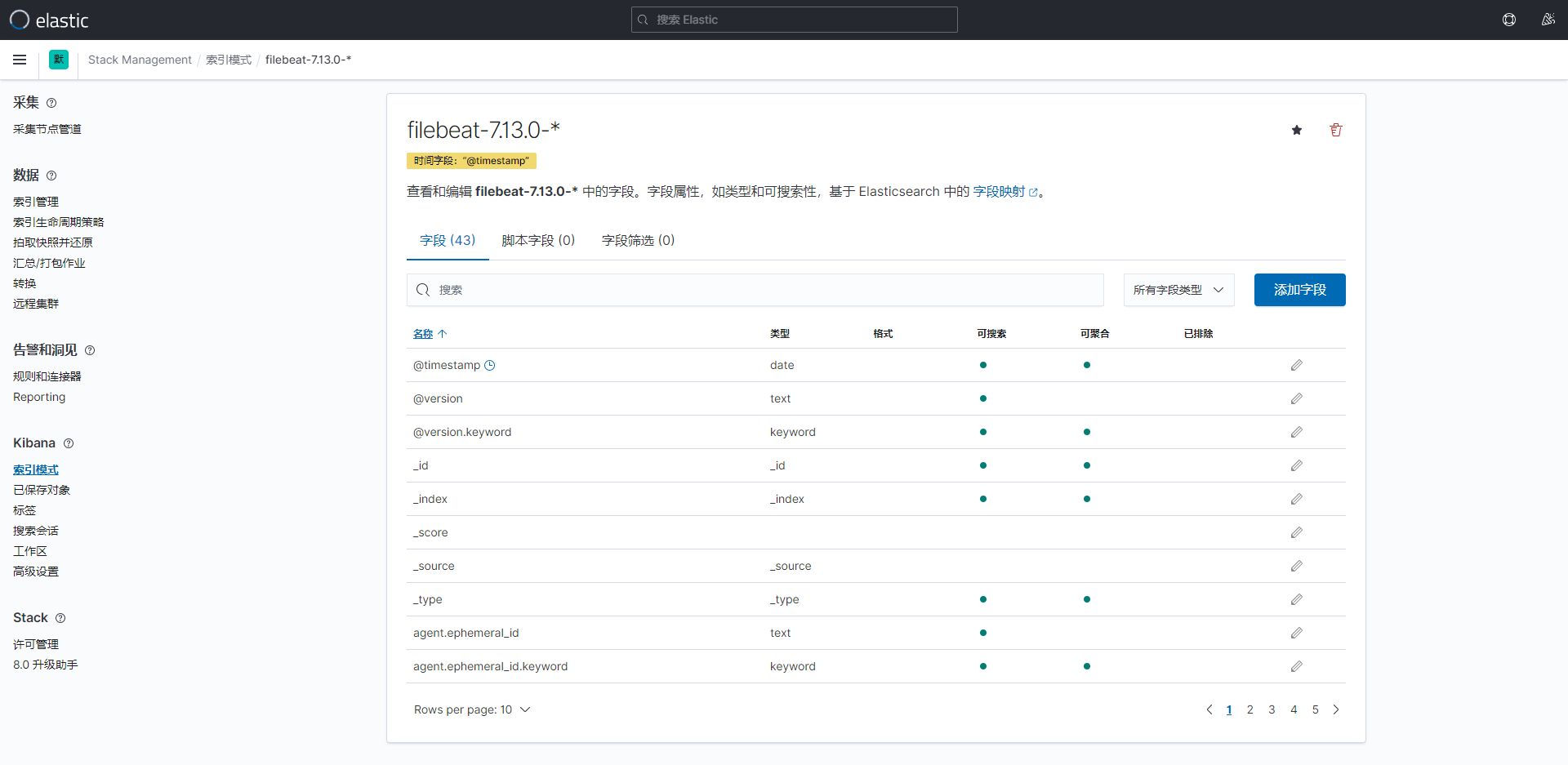Open 采集节点管道 in sidebar
The height and width of the screenshot is (765, 1568).
click(x=47, y=129)
